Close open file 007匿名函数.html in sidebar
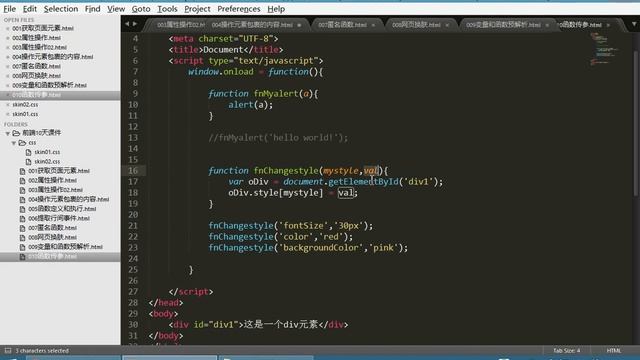 [7, 66]
